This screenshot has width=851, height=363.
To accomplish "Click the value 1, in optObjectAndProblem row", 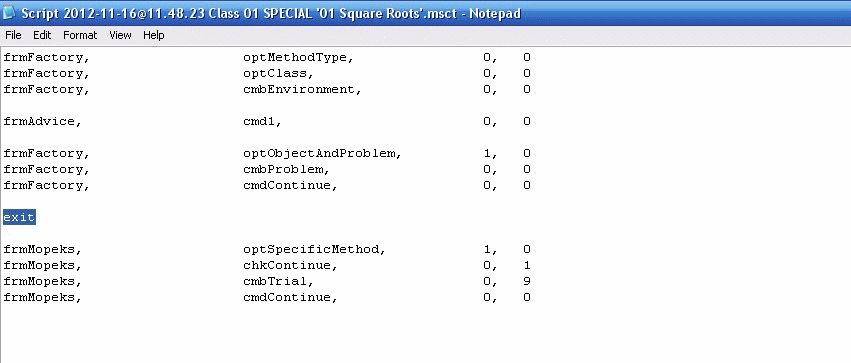I will 490,154.
